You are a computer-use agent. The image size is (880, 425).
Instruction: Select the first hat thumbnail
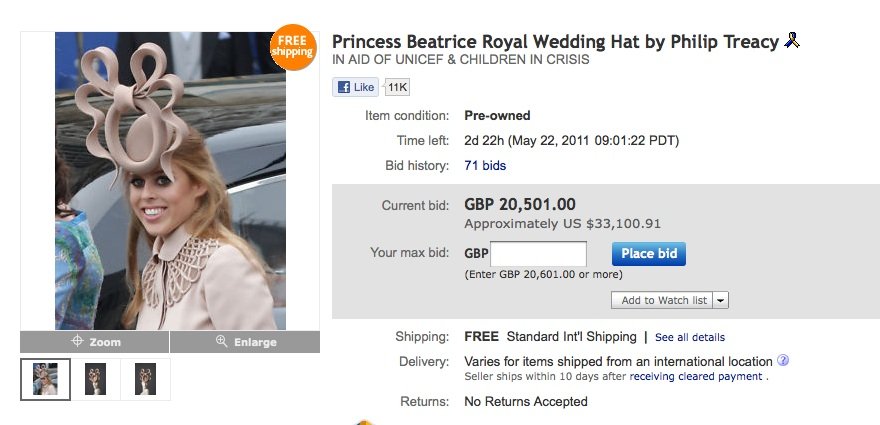[45, 379]
